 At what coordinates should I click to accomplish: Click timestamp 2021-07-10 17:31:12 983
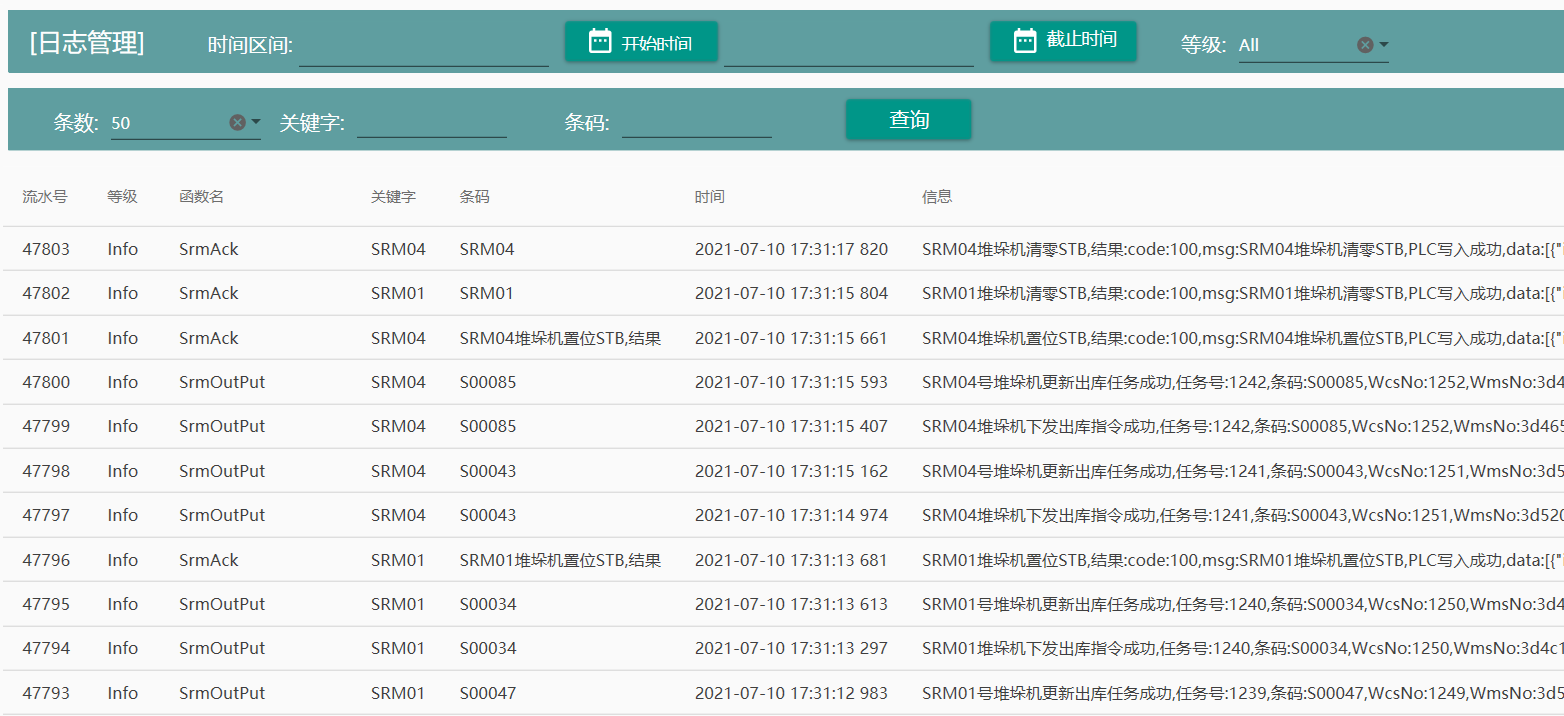tap(791, 693)
